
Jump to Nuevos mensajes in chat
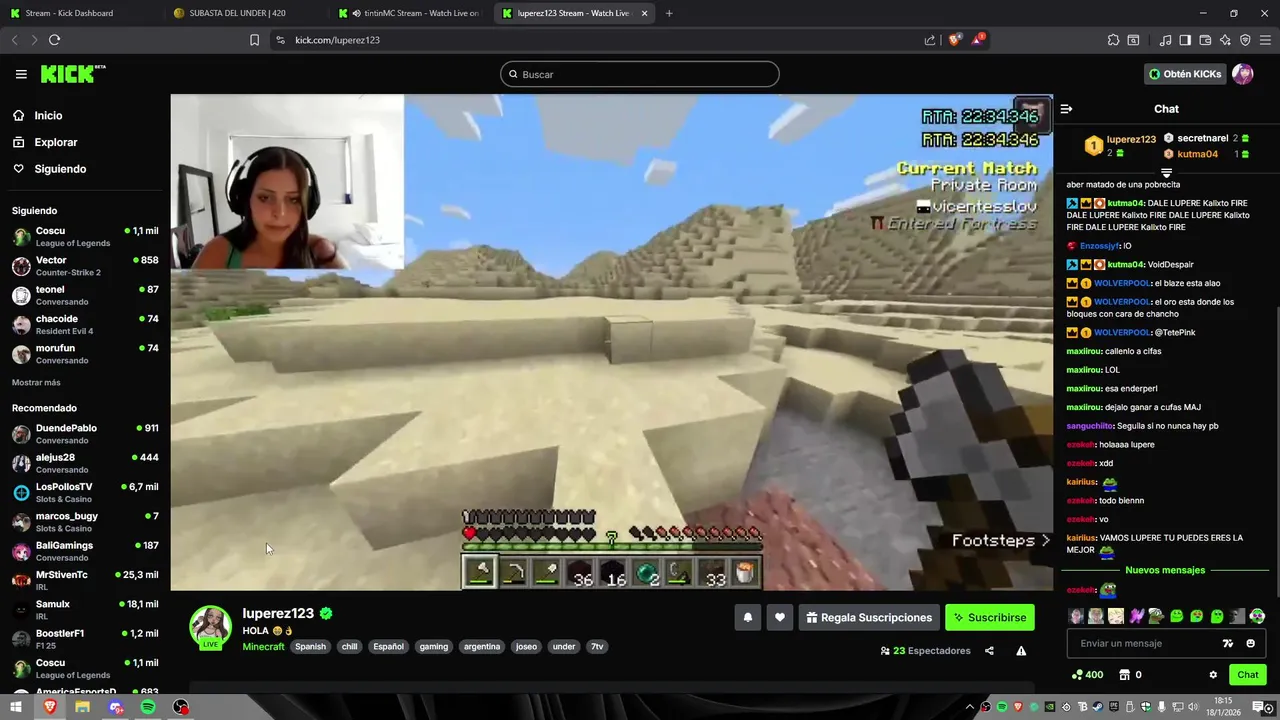[x=1165, y=571]
